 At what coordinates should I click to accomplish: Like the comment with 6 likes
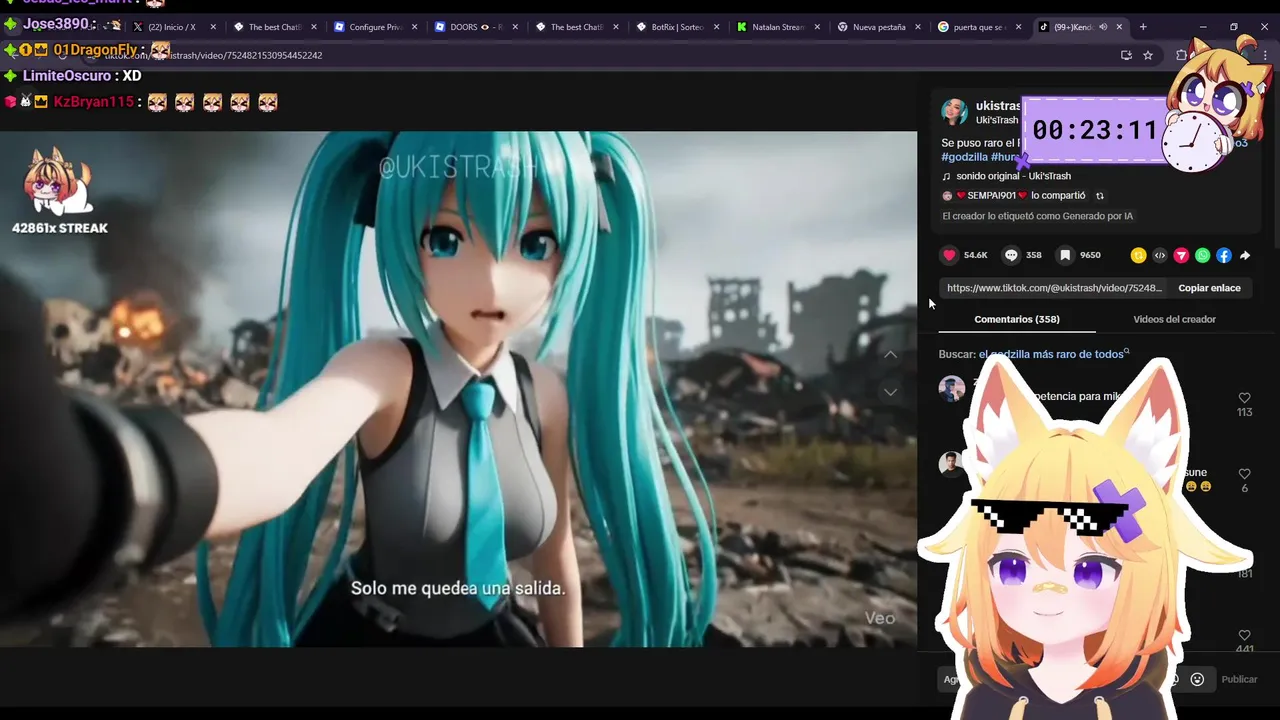click(x=1244, y=474)
